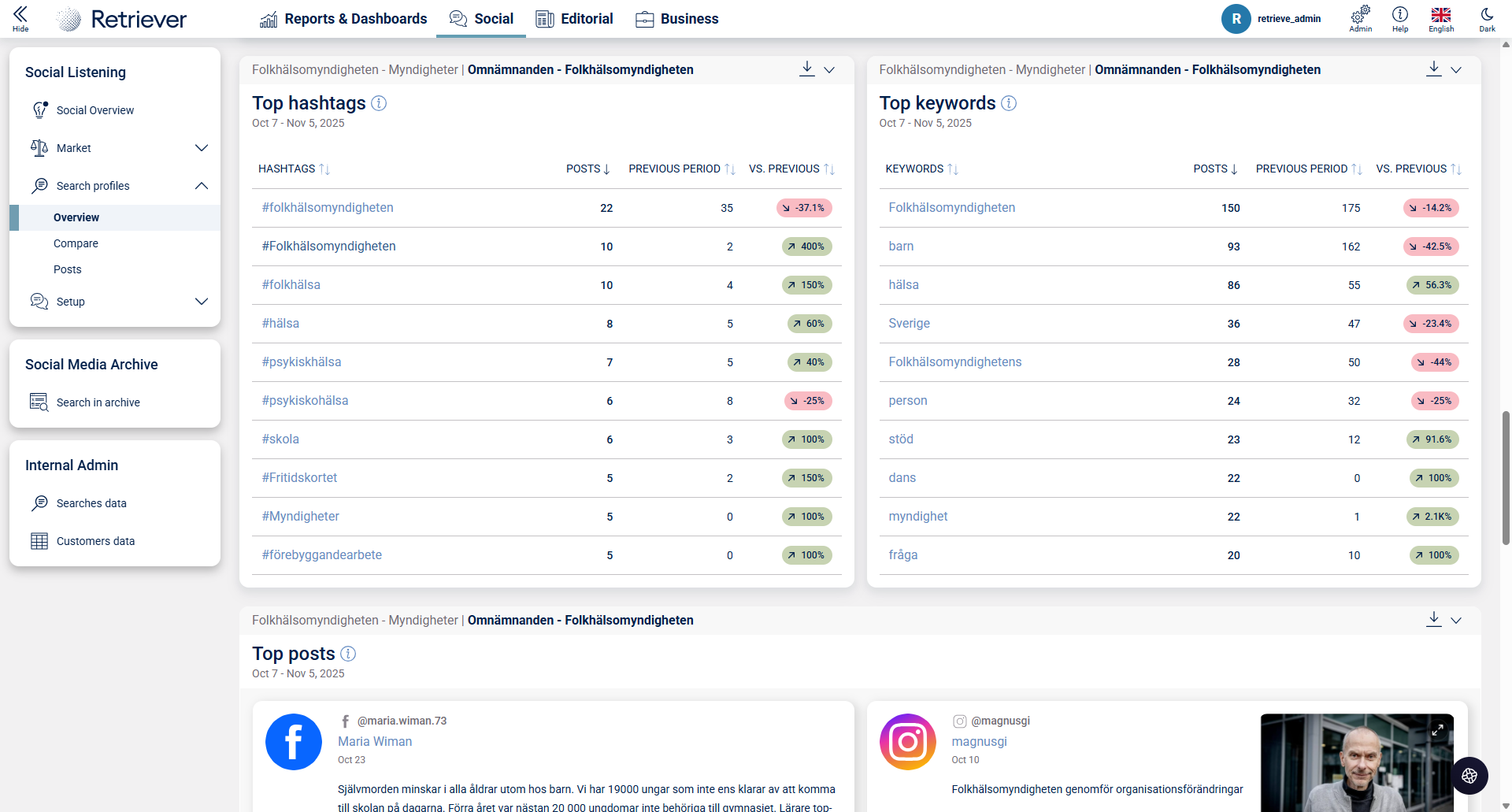The height and width of the screenshot is (812, 1512).
Task: Open the Maria Wiman post author link
Action: 375,741
